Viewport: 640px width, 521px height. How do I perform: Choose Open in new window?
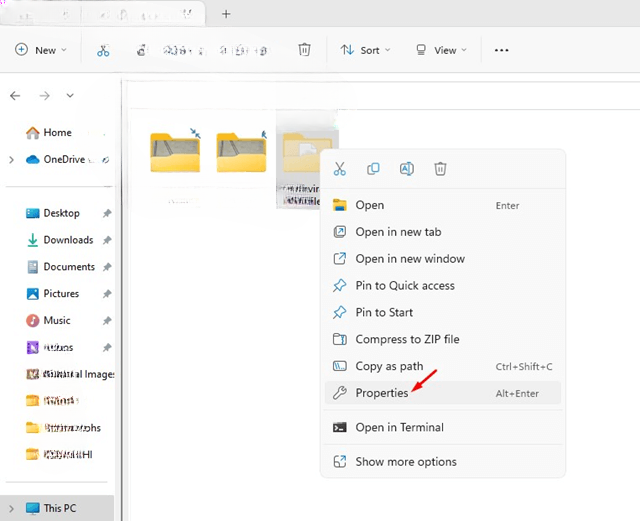(443, 259)
